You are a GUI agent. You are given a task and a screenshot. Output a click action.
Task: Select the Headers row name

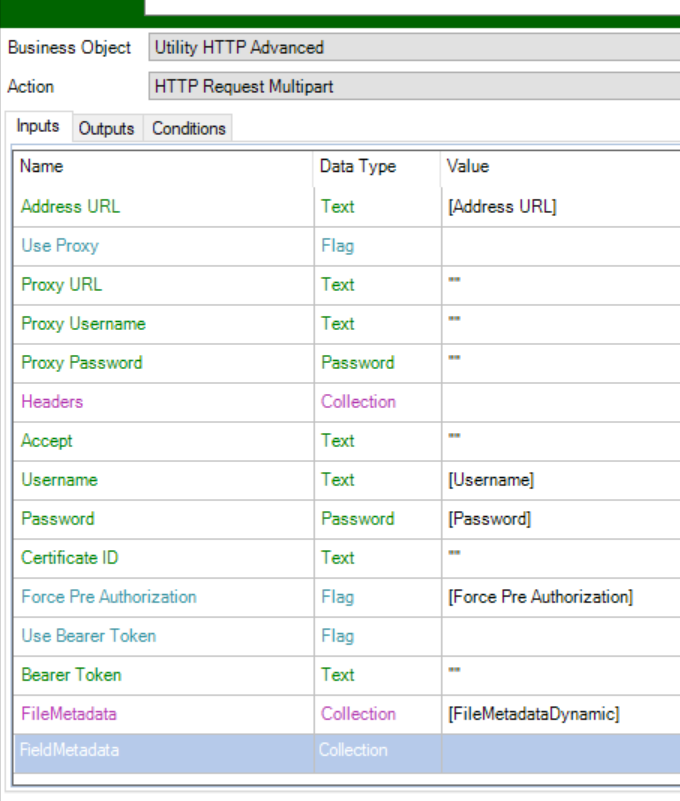52,402
